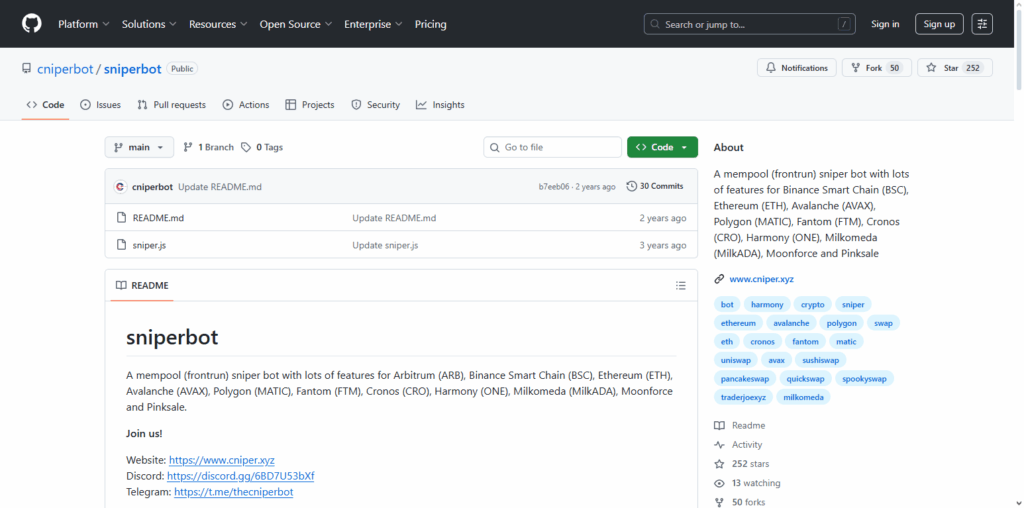Open the Pull requests tab
The width and height of the screenshot is (1024, 508).
(171, 105)
